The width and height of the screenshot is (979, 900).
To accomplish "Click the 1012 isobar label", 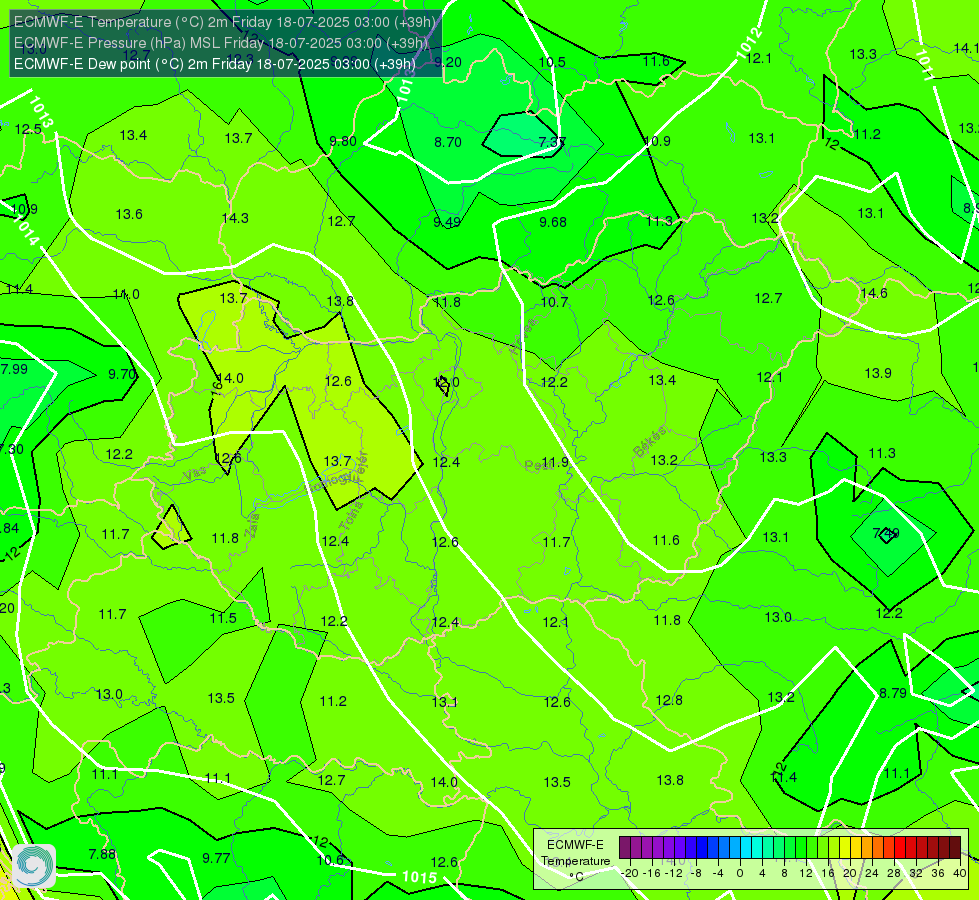I will coord(749,44).
